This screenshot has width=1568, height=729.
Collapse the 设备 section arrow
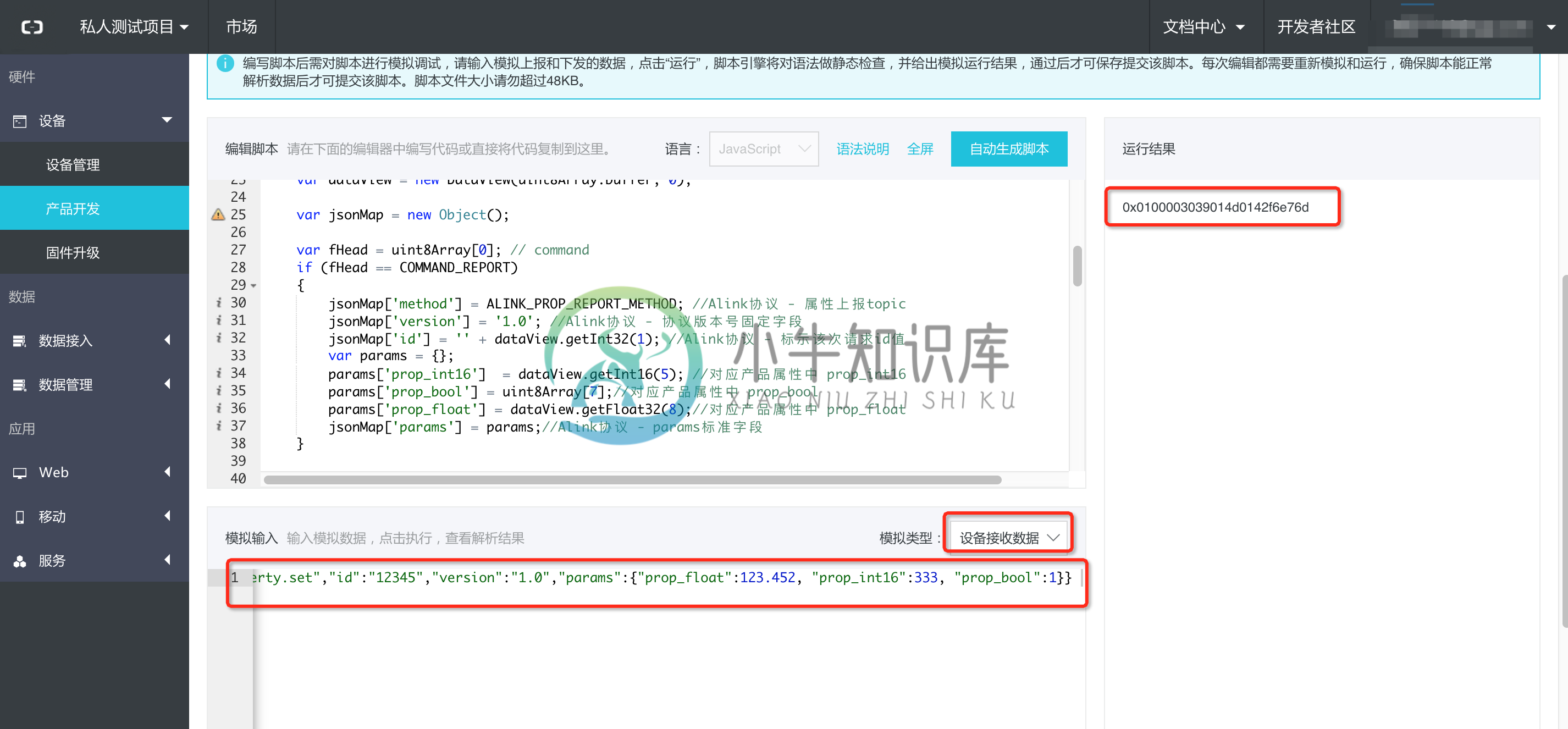click(x=167, y=120)
